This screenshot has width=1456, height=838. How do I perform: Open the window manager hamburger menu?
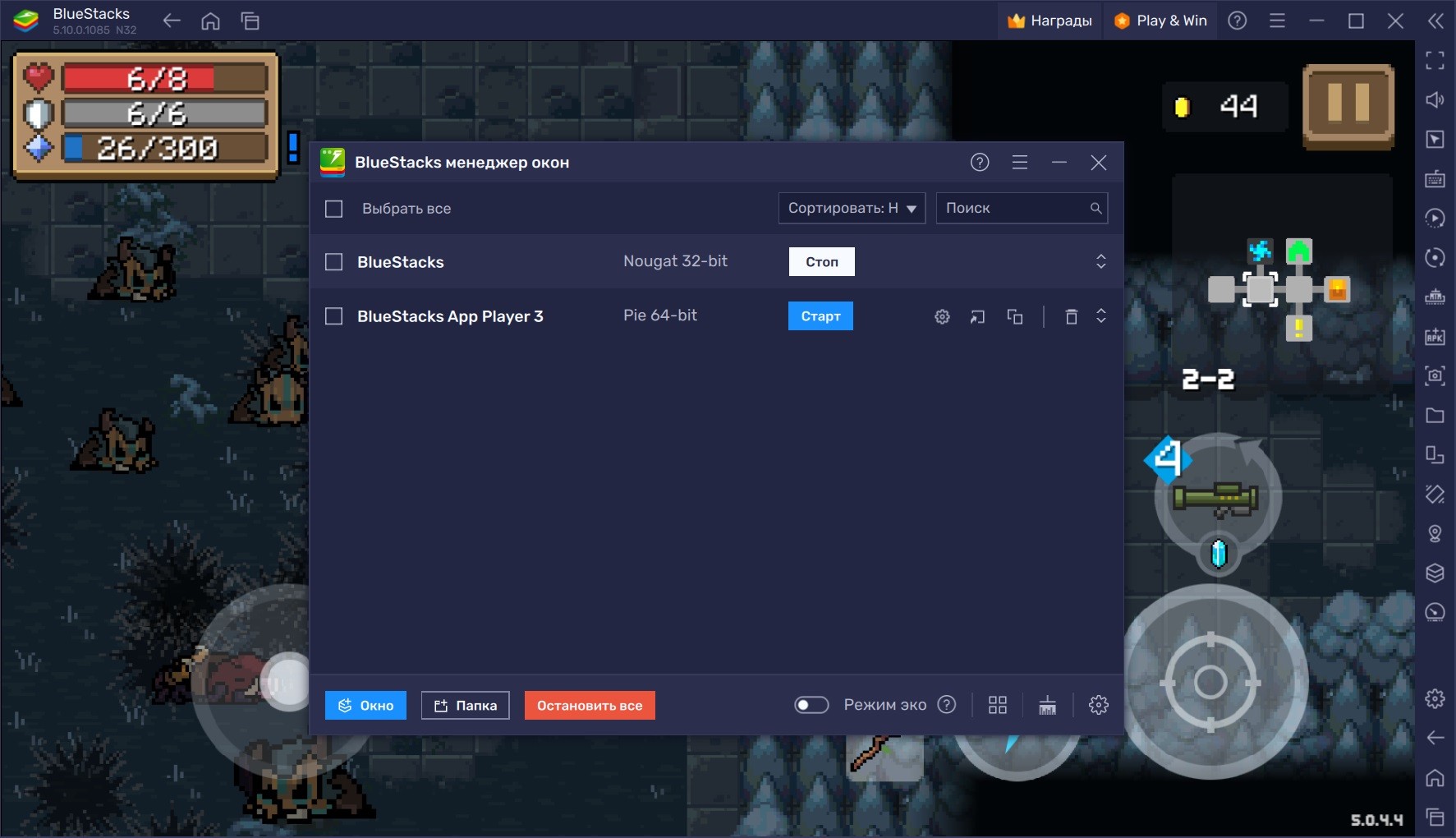point(1020,163)
